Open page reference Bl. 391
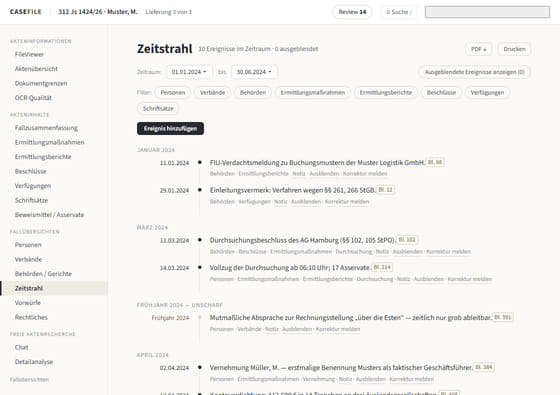Image resolution: width=560 pixels, height=395 pixels. pyautogui.click(x=502, y=317)
